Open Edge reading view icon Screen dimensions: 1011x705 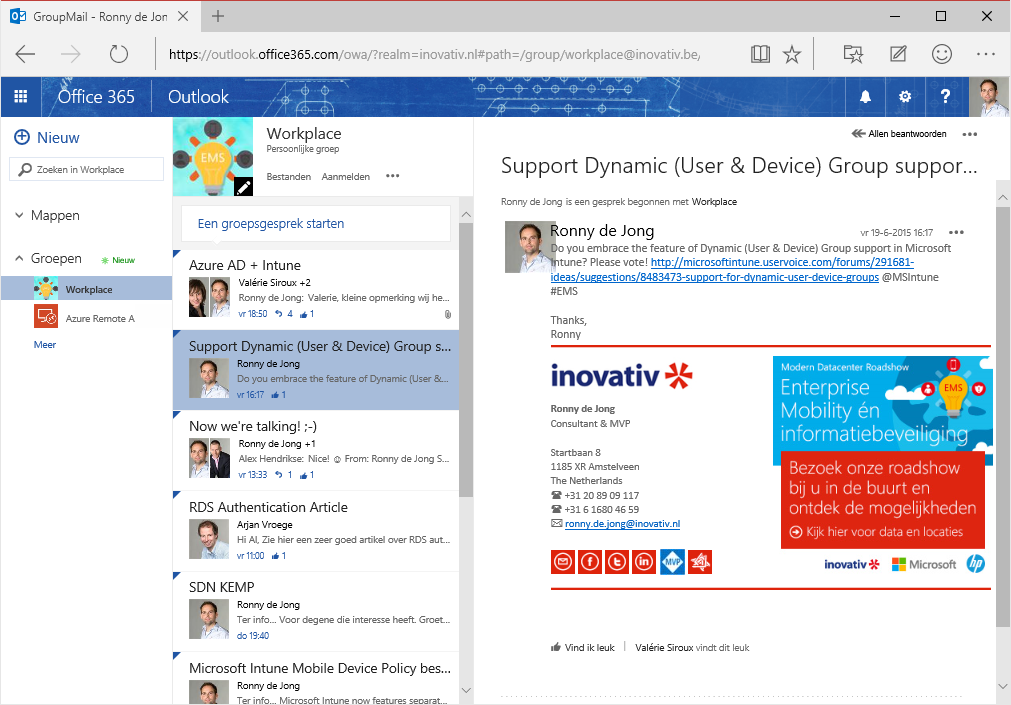(x=761, y=54)
